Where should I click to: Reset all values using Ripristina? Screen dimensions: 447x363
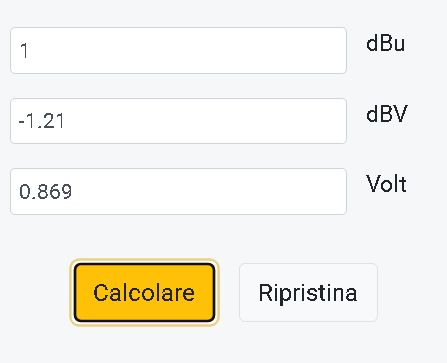[308, 292]
